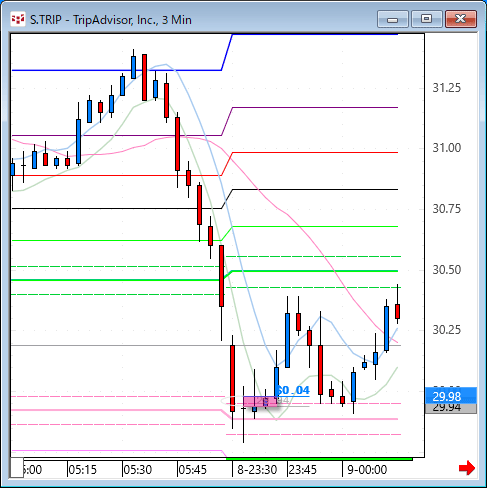Select the gray 29.94 price label
This screenshot has height=488, width=487.
[x=451, y=409]
